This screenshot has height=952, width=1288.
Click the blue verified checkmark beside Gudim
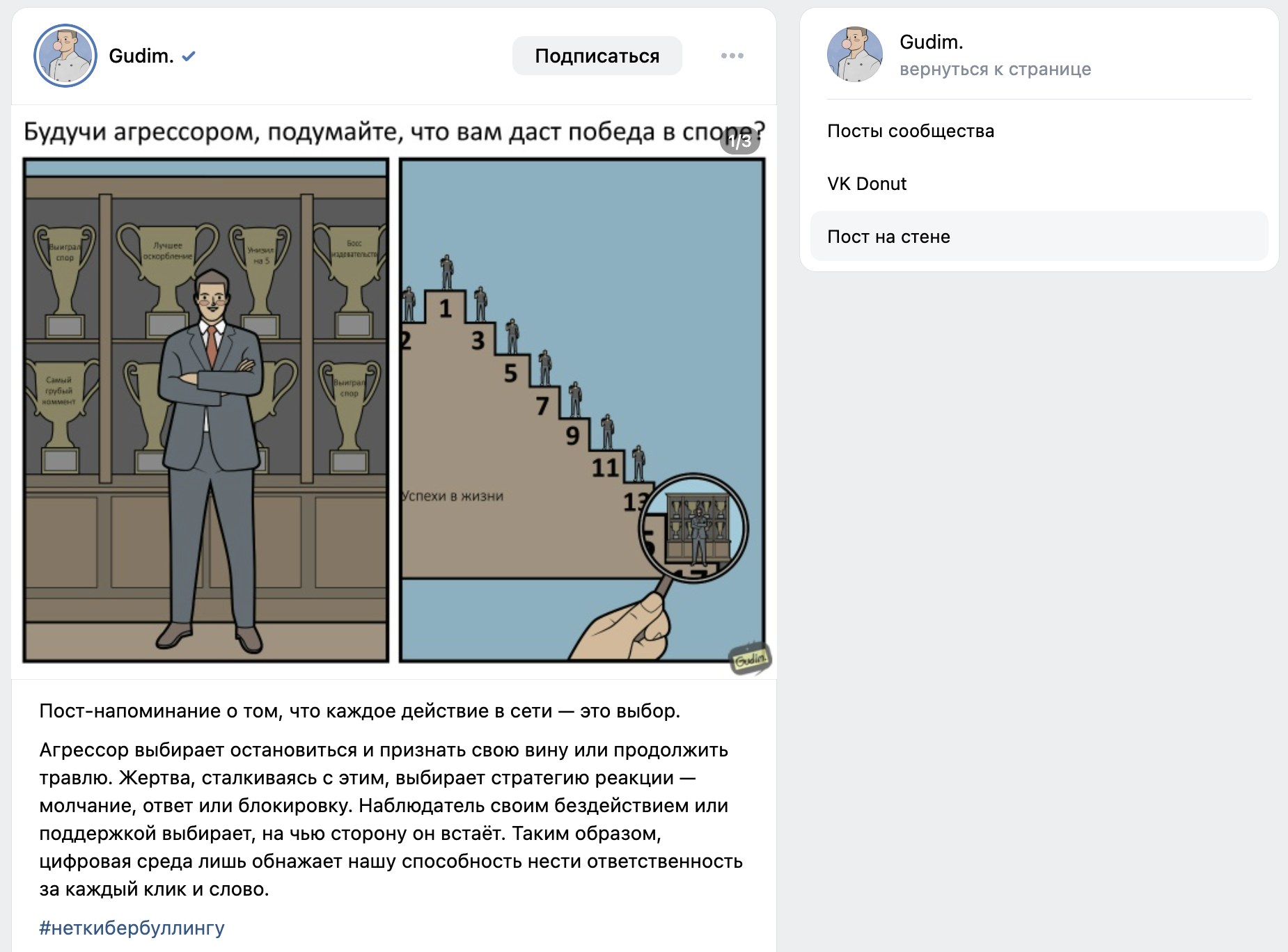click(189, 56)
